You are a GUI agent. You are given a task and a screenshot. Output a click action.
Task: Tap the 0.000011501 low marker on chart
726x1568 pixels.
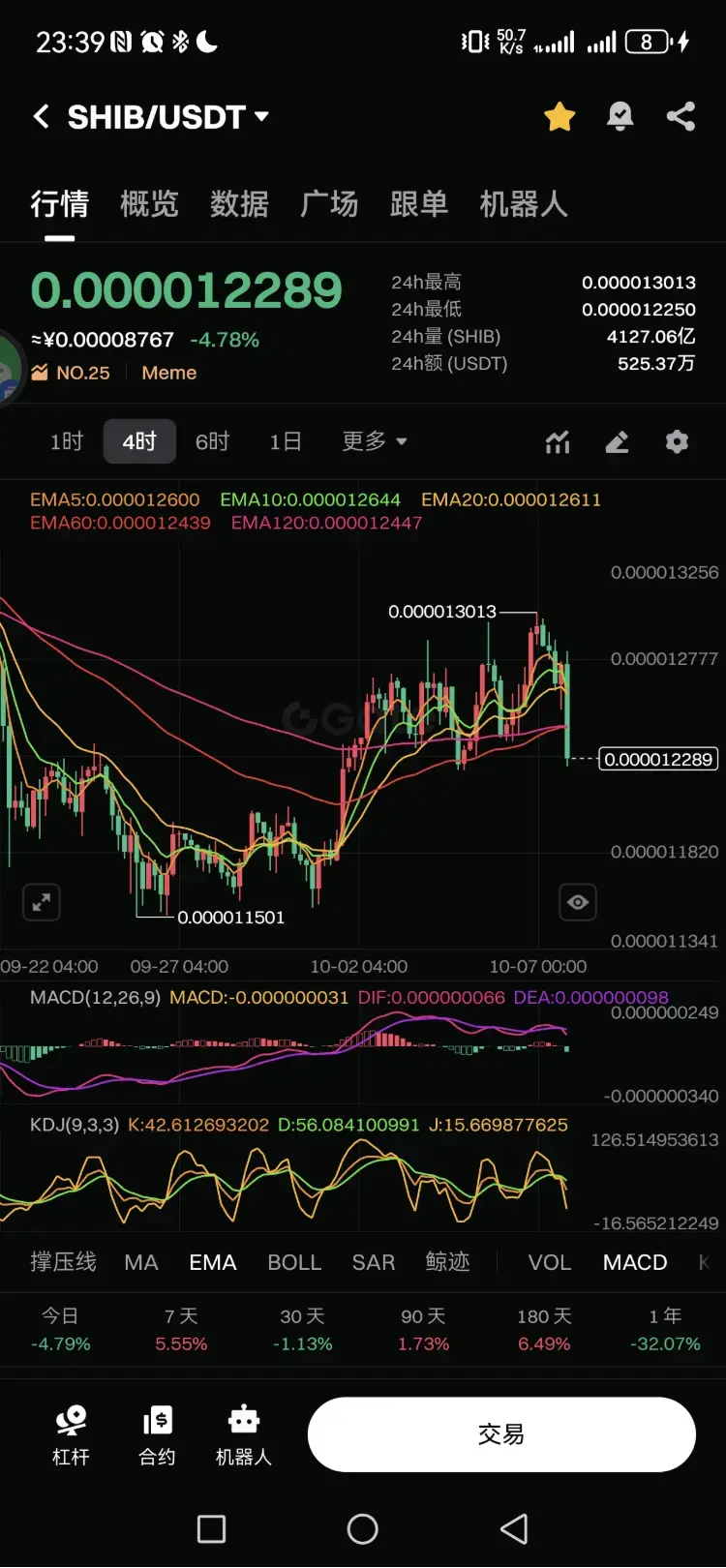(x=231, y=918)
